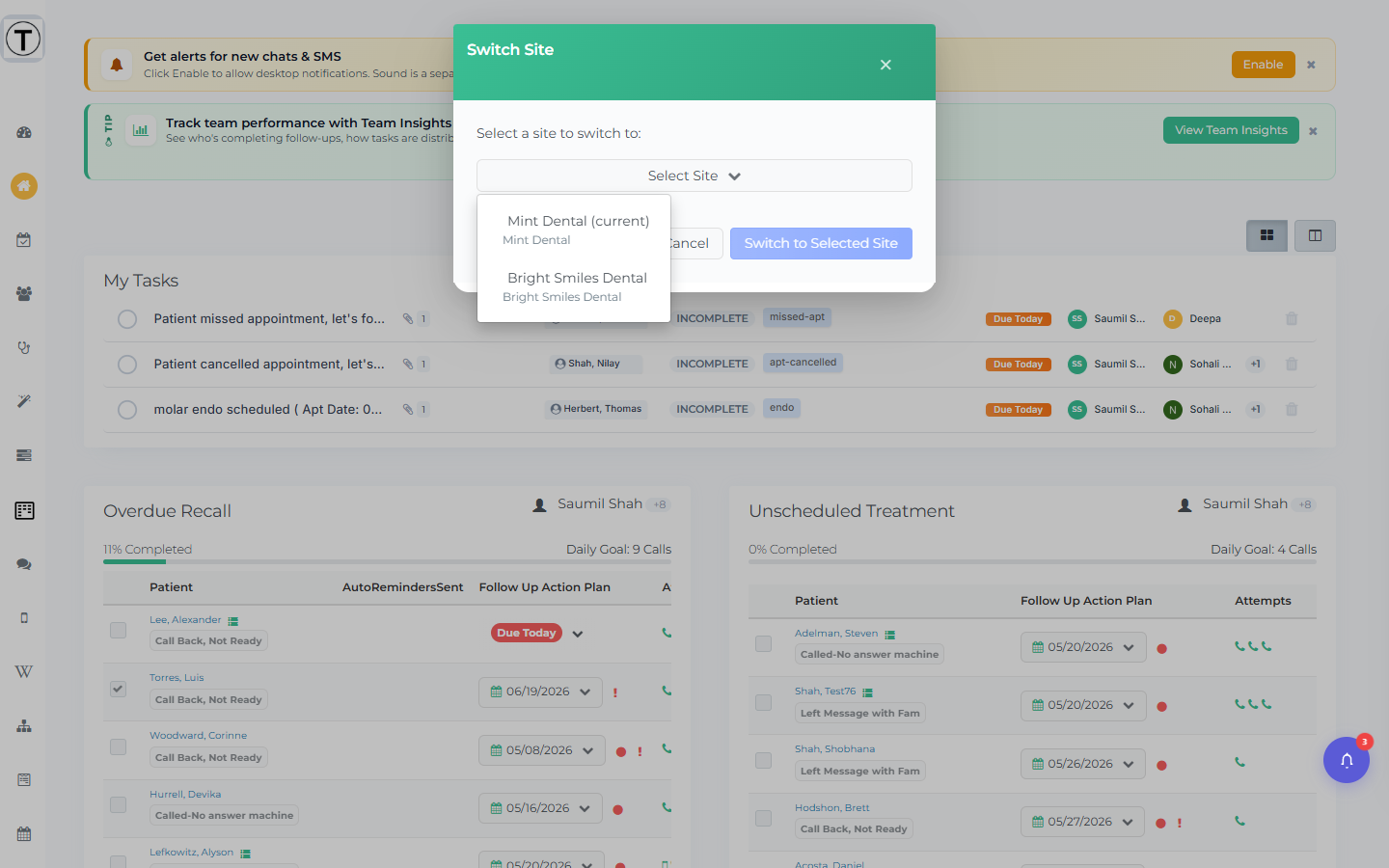Click the Herbert, Thomas patient chip
Viewport: 1389px width, 868px height.
[x=596, y=409]
